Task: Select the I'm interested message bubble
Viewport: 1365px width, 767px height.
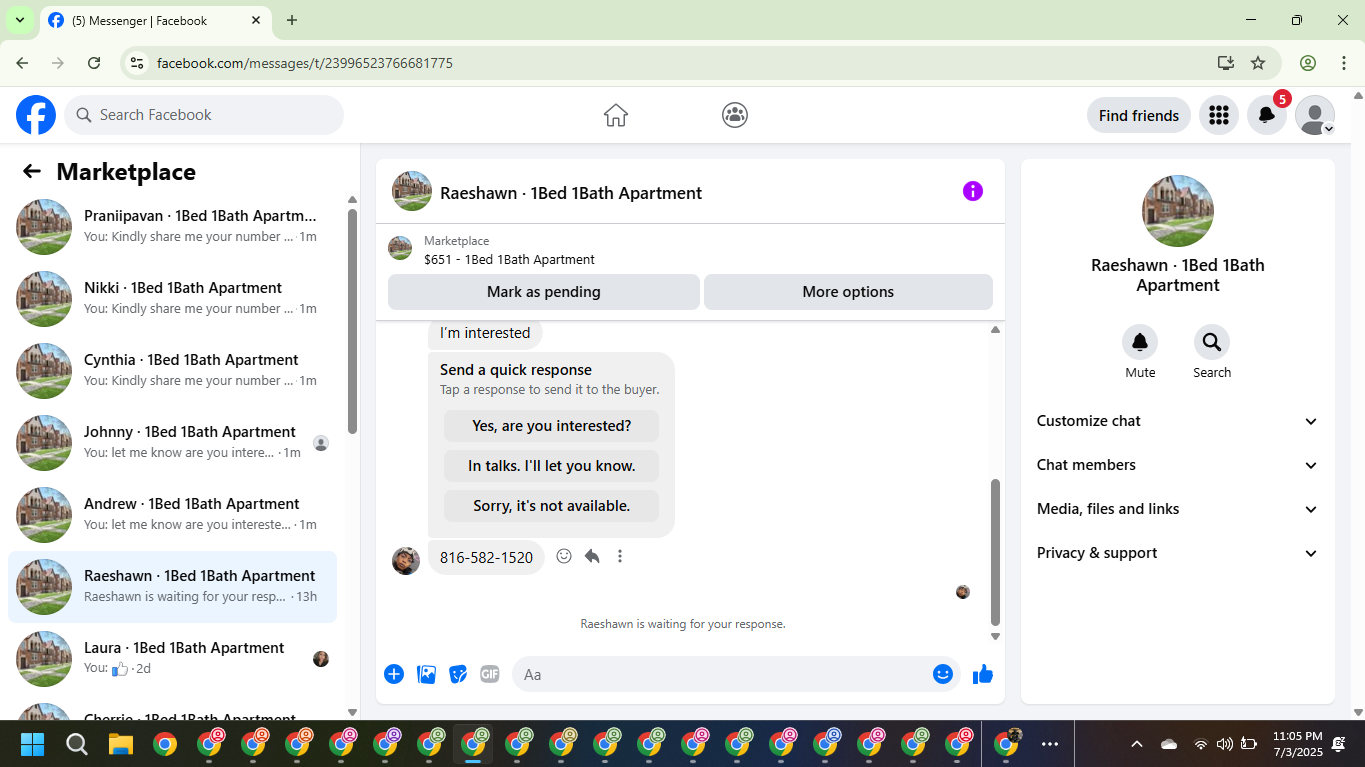Action: click(485, 333)
